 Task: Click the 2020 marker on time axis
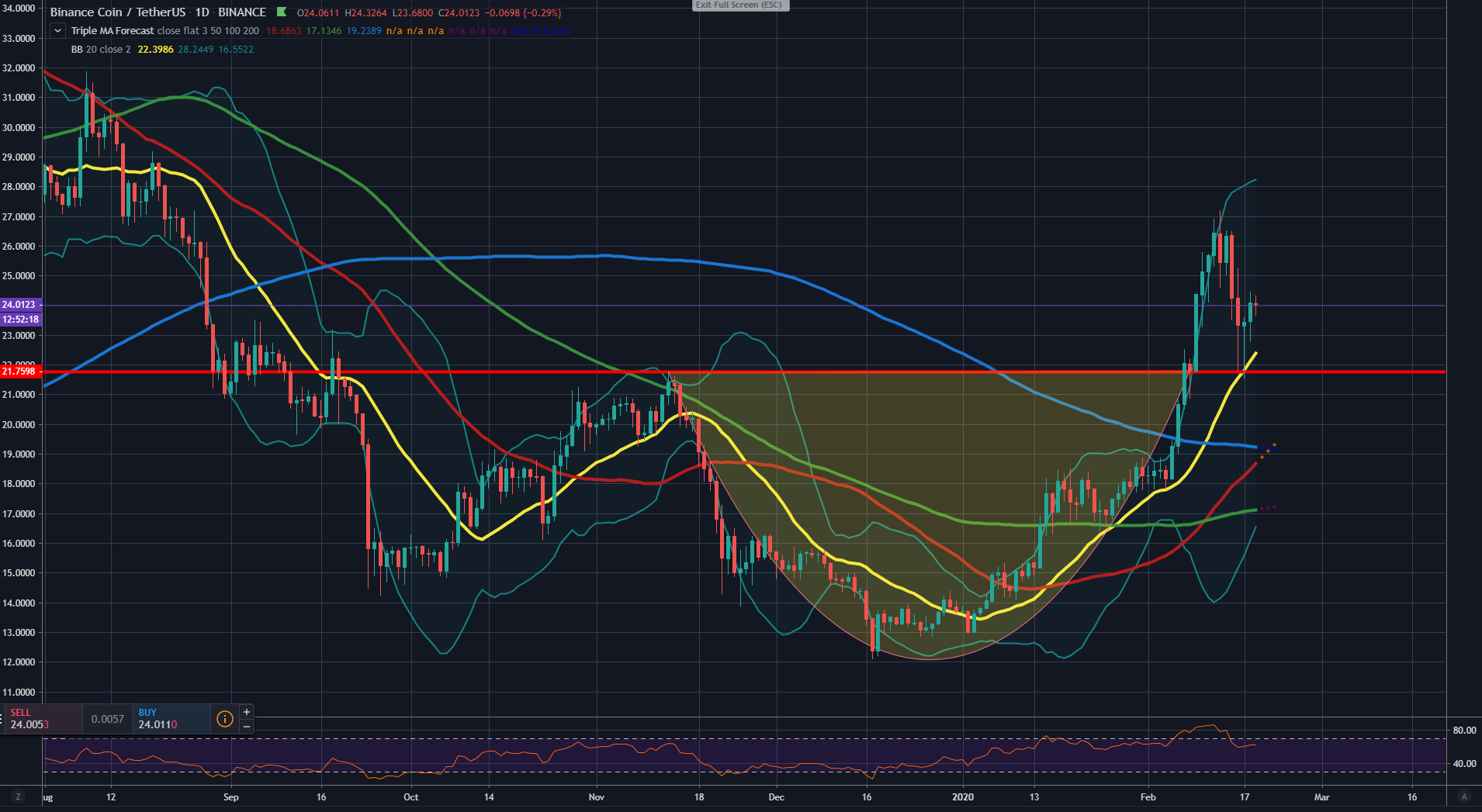pyautogui.click(x=962, y=797)
